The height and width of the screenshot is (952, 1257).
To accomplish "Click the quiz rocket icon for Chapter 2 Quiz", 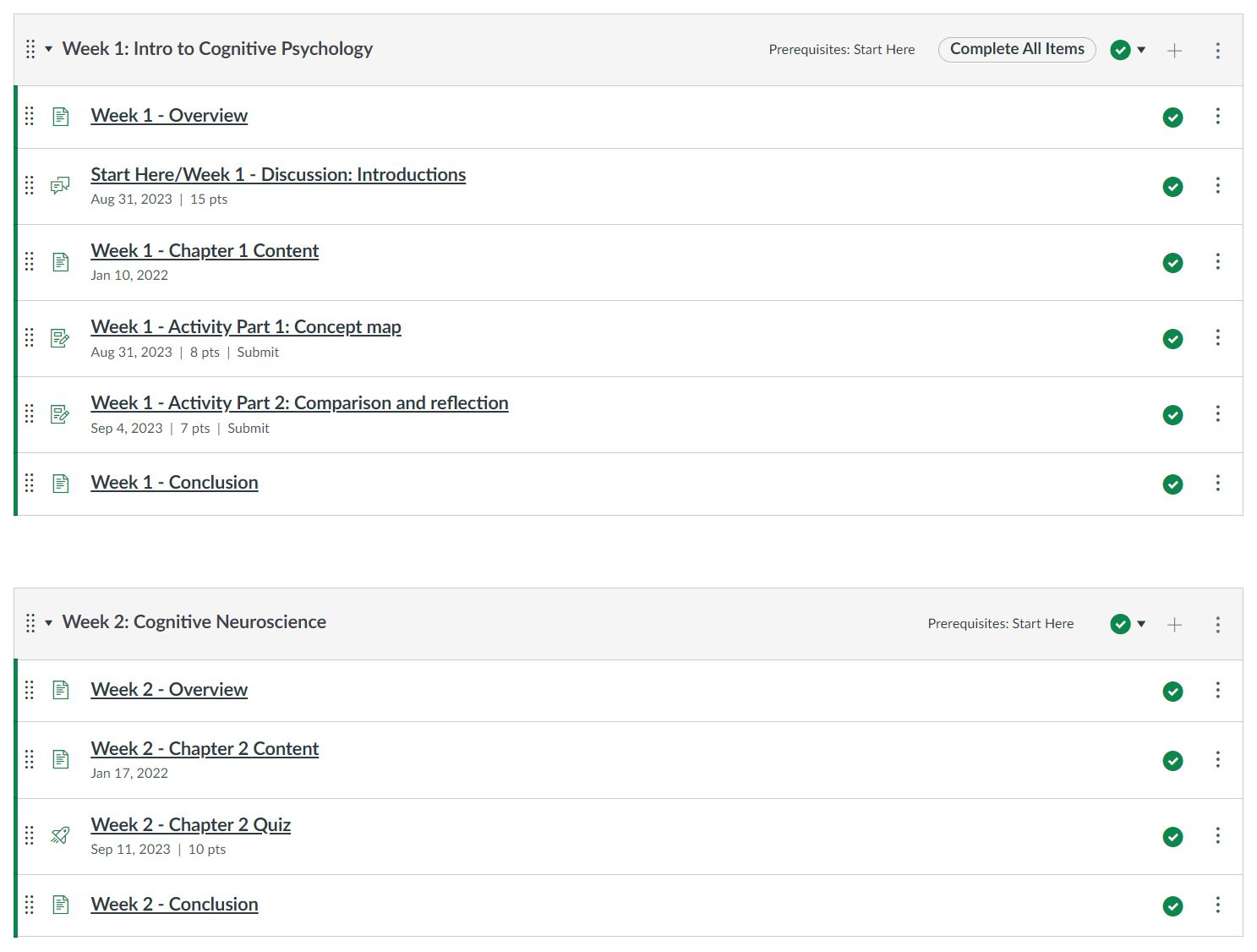I will click(x=60, y=835).
